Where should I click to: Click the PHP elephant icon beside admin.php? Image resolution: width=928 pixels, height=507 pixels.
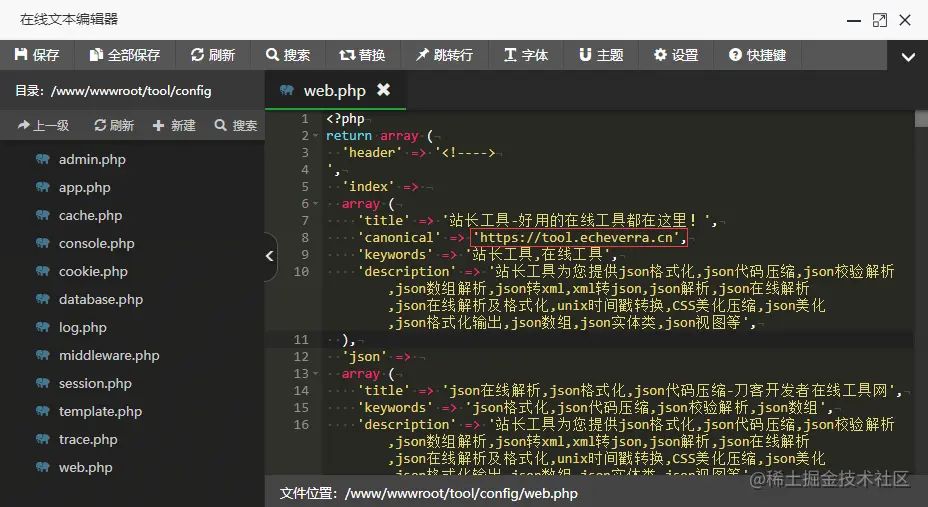pos(43,159)
